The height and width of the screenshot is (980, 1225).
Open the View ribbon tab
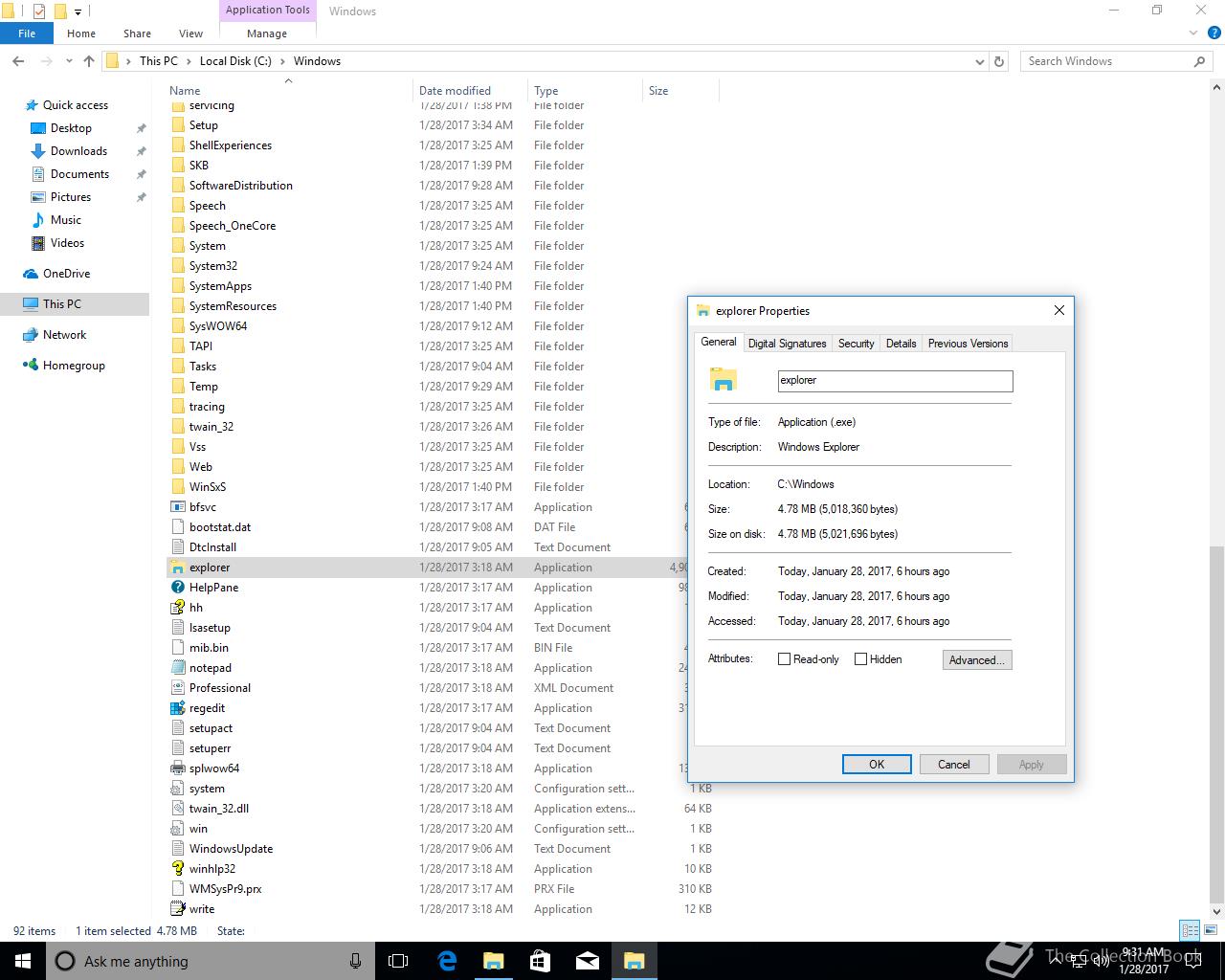[190, 33]
